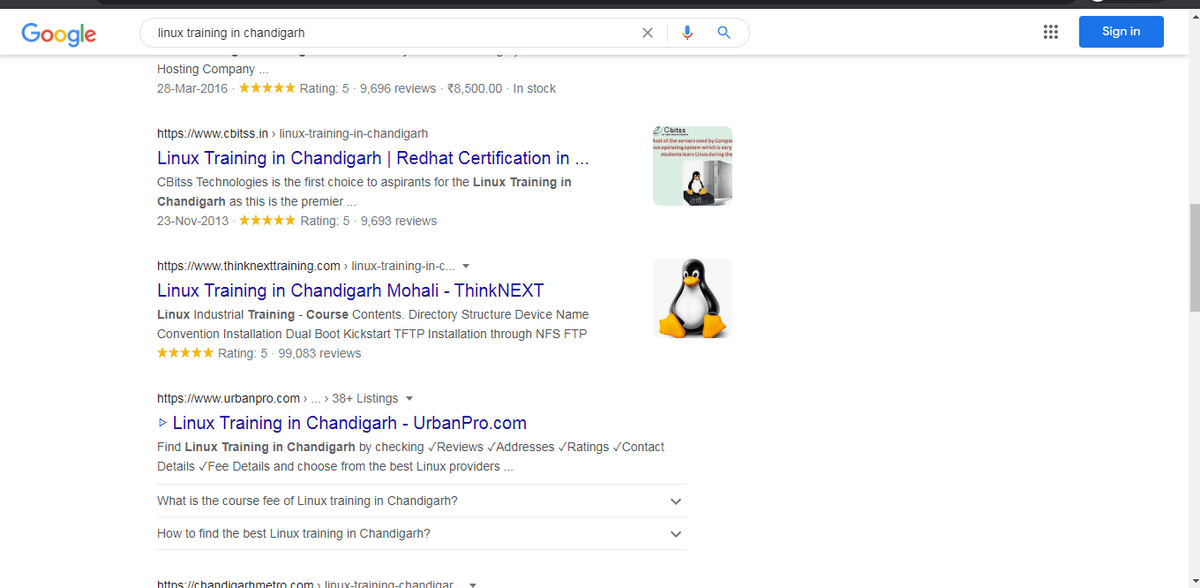The height and width of the screenshot is (588, 1200).
Task: Click the '9,696 reviews' text
Action: point(398,89)
